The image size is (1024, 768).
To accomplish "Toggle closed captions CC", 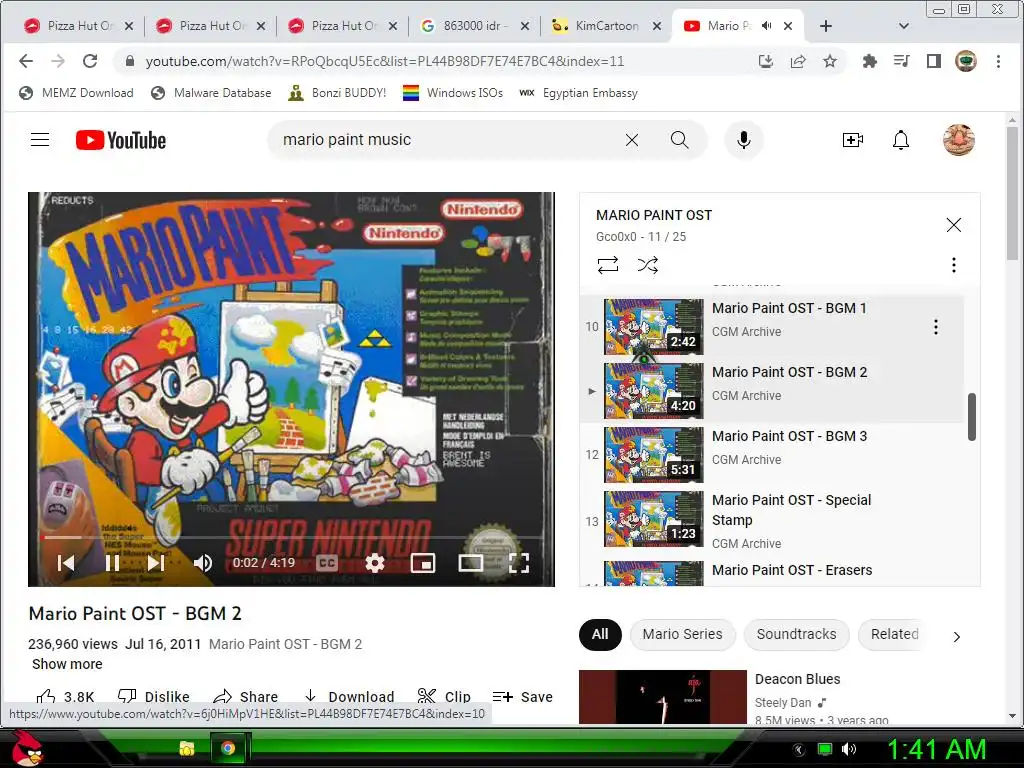I will (327, 563).
